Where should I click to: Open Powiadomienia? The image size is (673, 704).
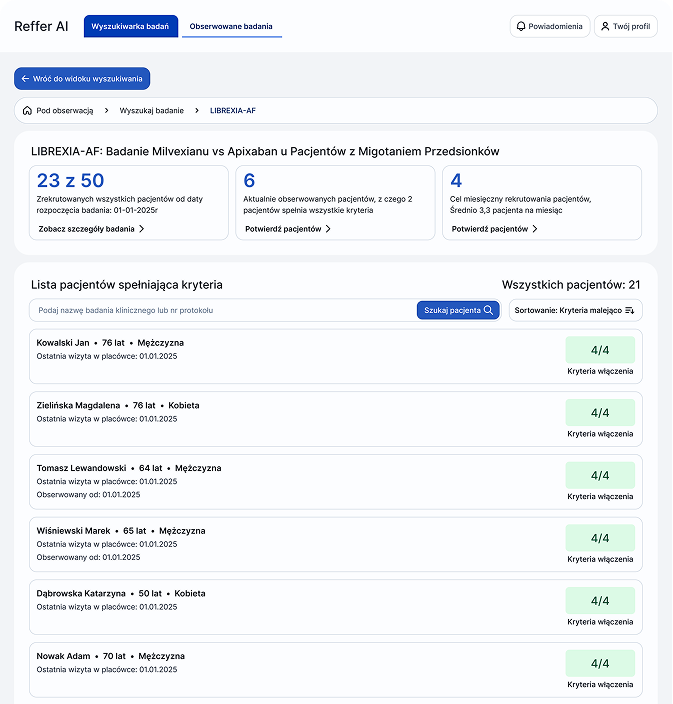click(x=550, y=26)
